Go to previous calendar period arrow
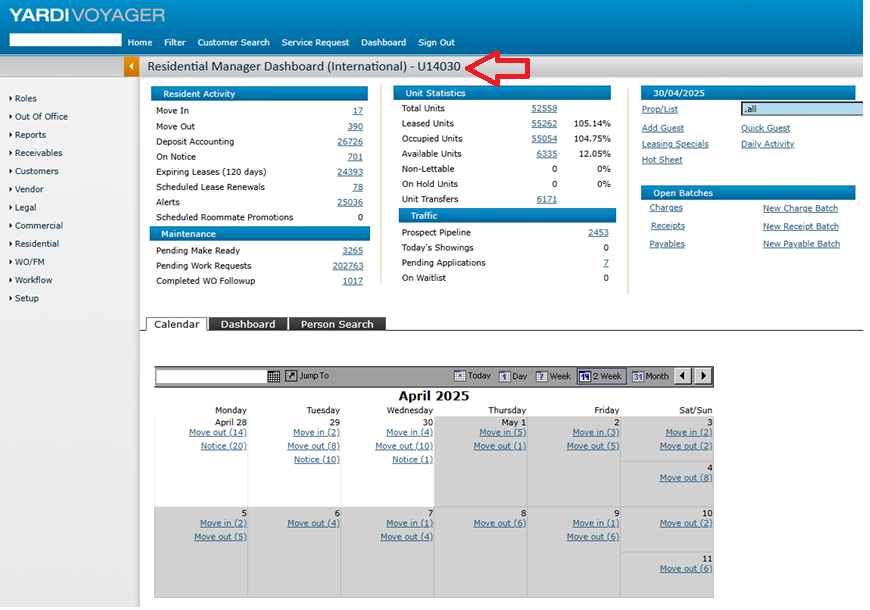The height and width of the screenshot is (610, 870). [x=683, y=376]
